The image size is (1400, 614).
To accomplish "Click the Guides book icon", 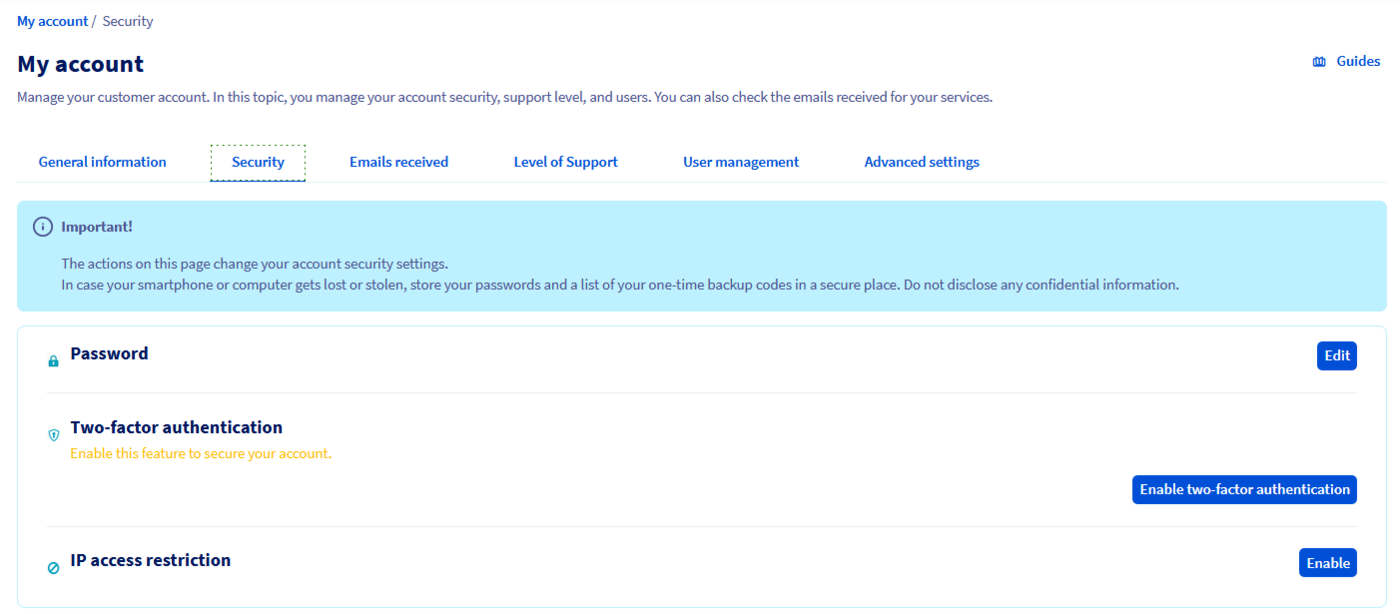I will pyautogui.click(x=1319, y=60).
